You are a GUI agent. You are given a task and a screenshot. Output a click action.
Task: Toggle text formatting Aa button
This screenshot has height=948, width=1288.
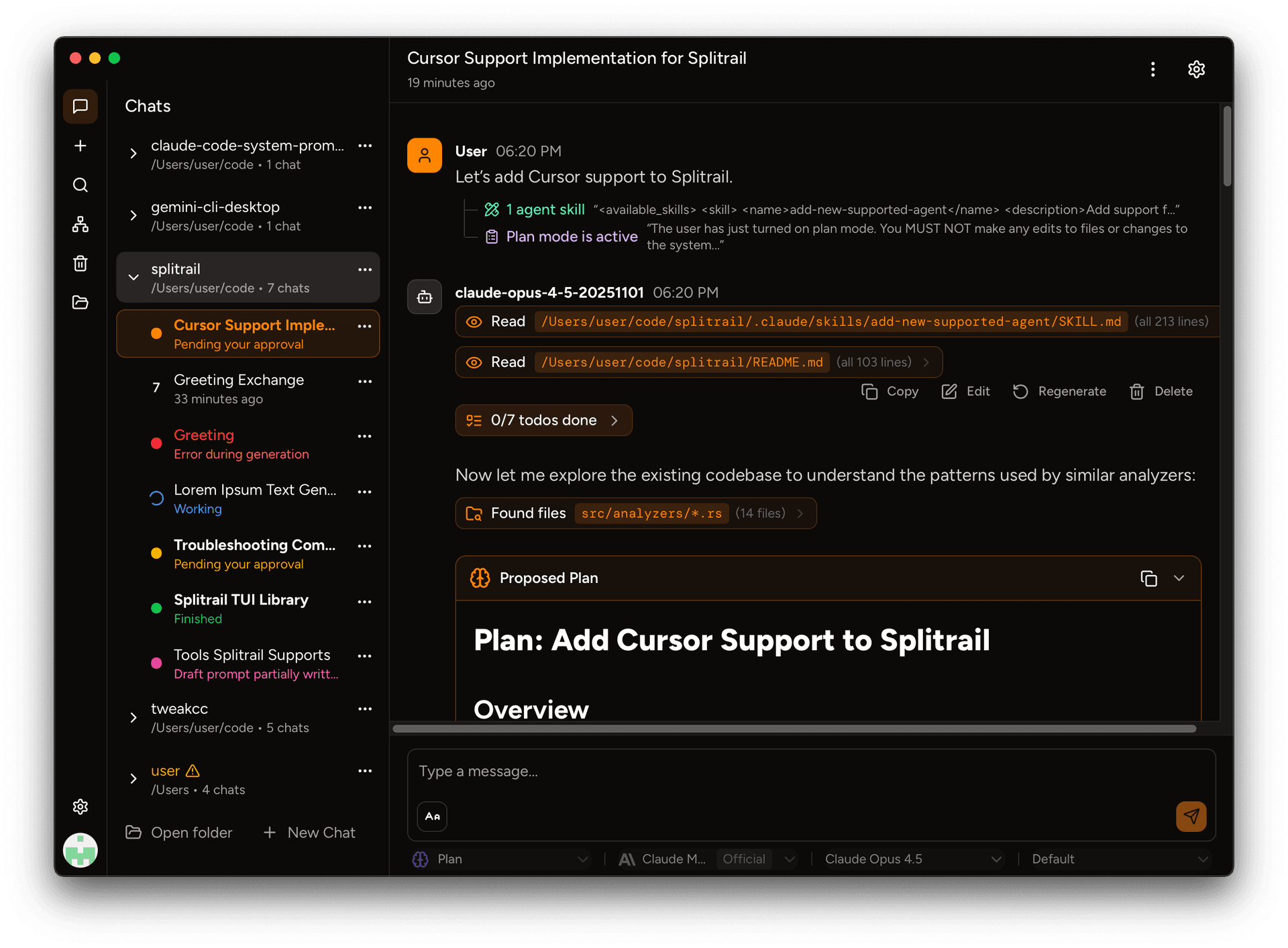432,817
